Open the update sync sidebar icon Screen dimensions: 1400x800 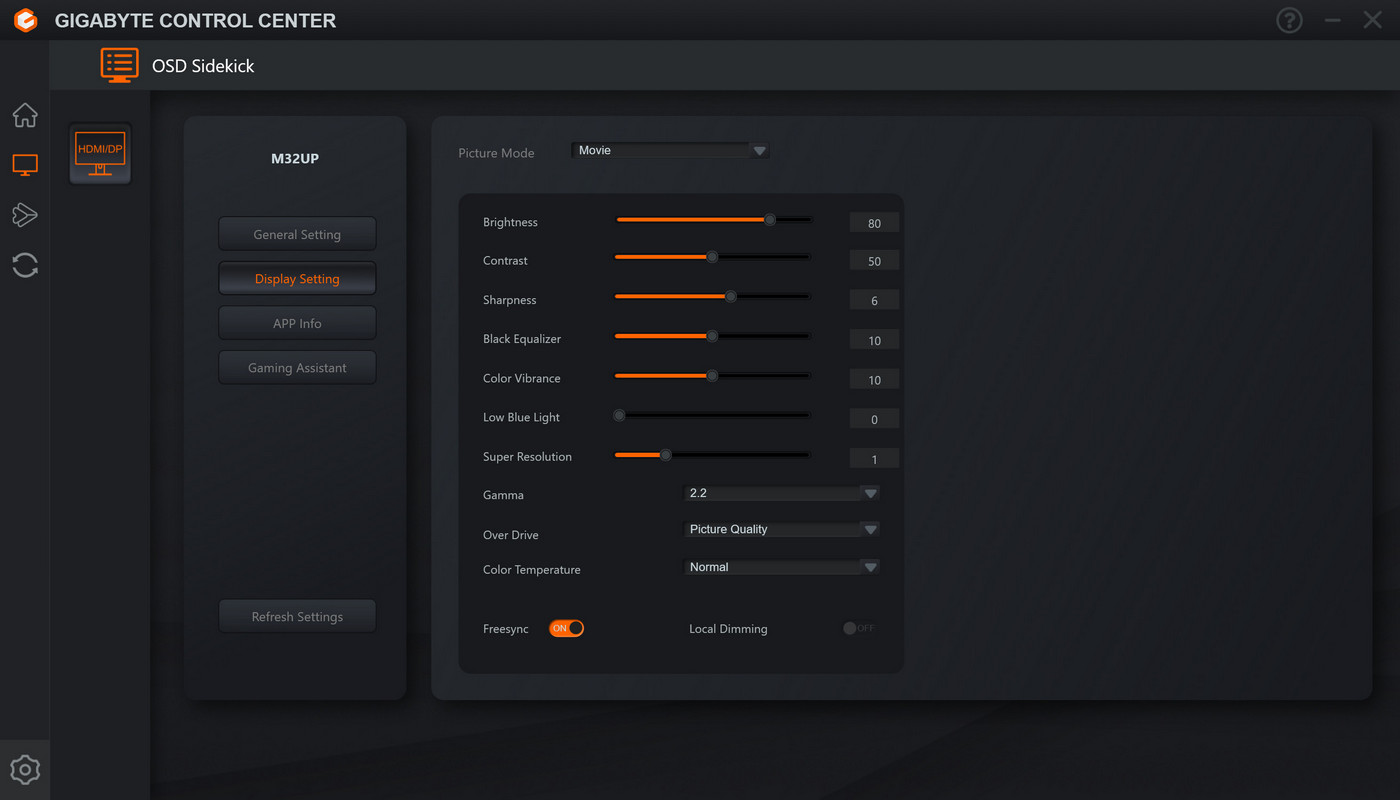25,265
